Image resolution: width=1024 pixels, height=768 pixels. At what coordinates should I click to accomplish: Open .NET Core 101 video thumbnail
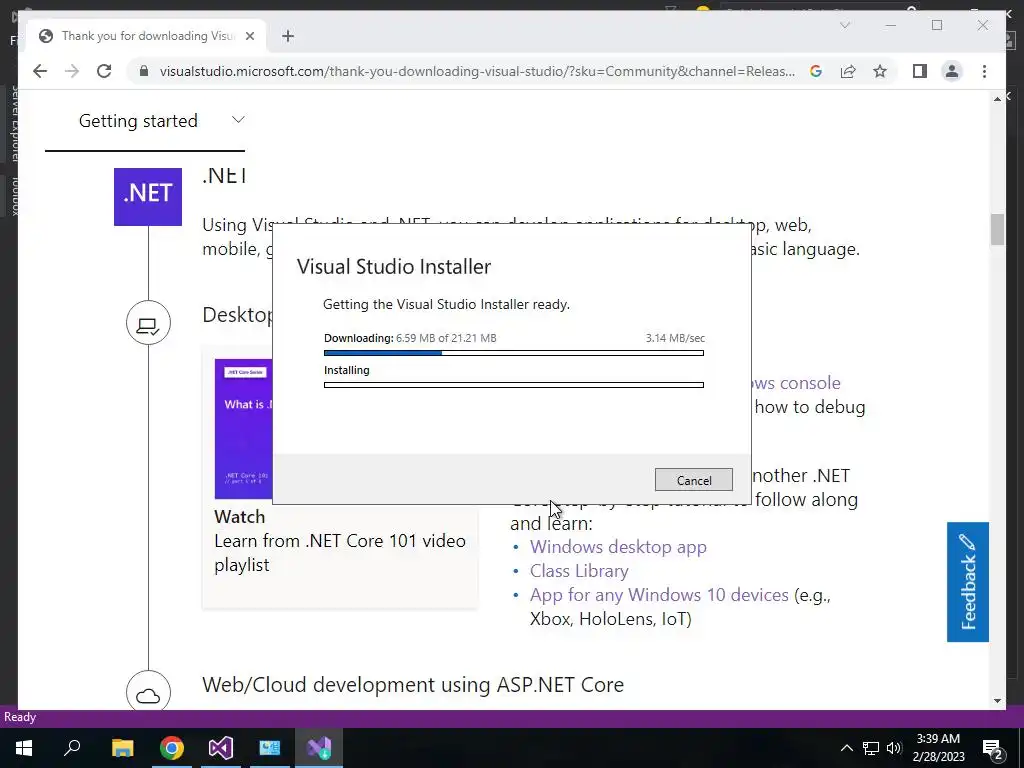click(x=244, y=429)
